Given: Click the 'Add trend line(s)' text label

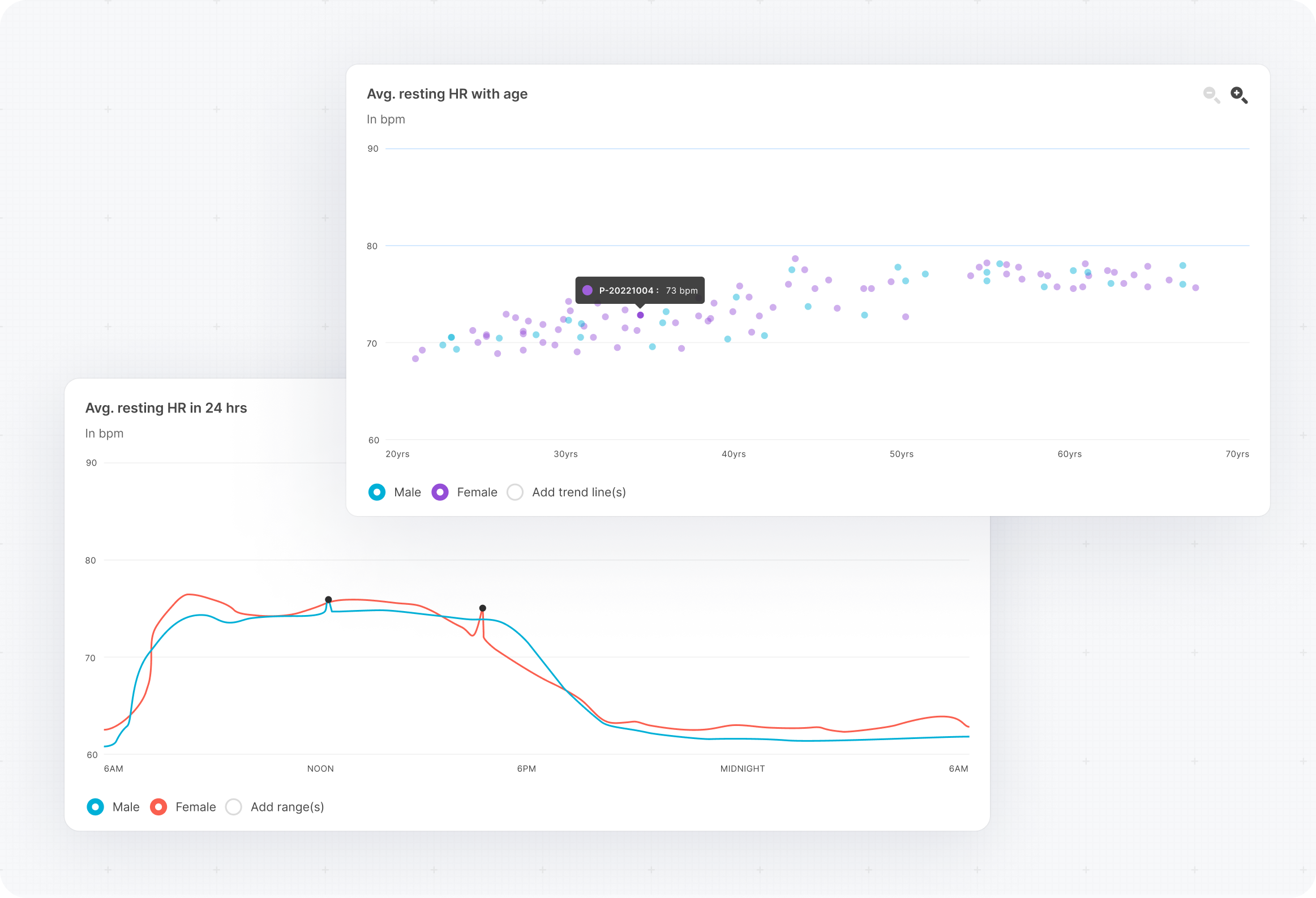Looking at the screenshot, I should pyautogui.click(x=578, y=492).
